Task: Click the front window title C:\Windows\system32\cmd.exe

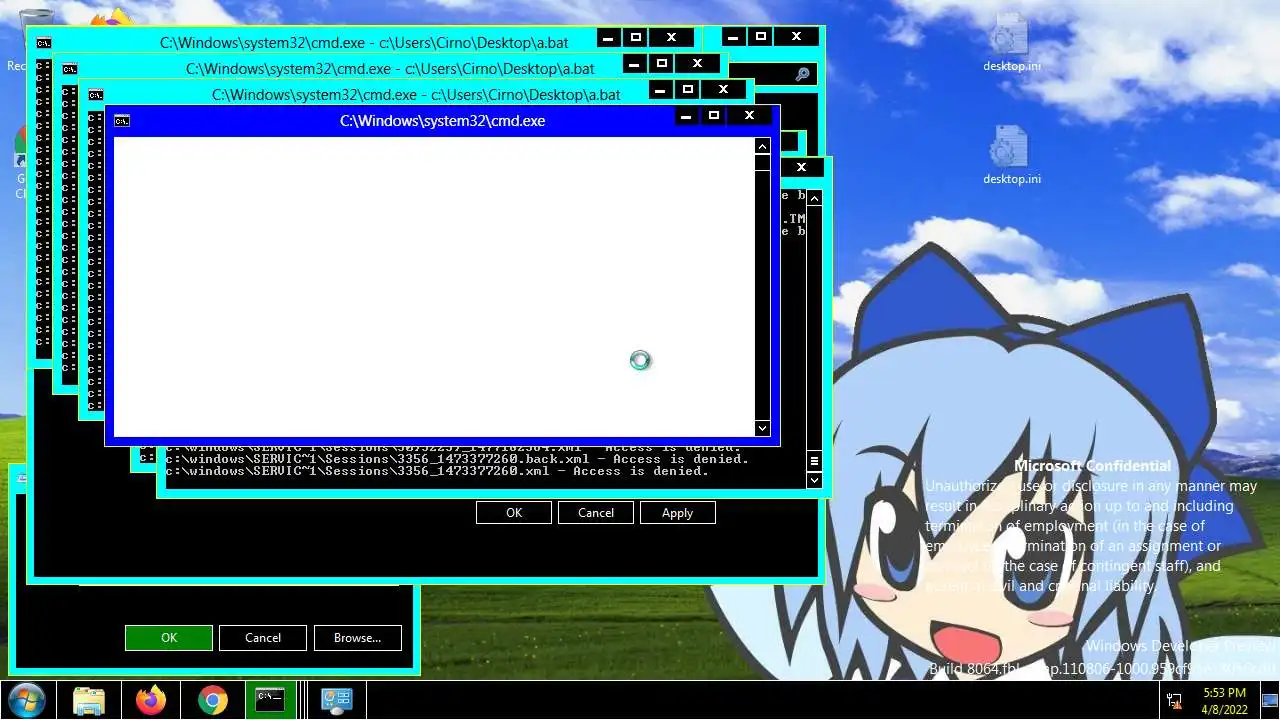Action: pos(442,121)
